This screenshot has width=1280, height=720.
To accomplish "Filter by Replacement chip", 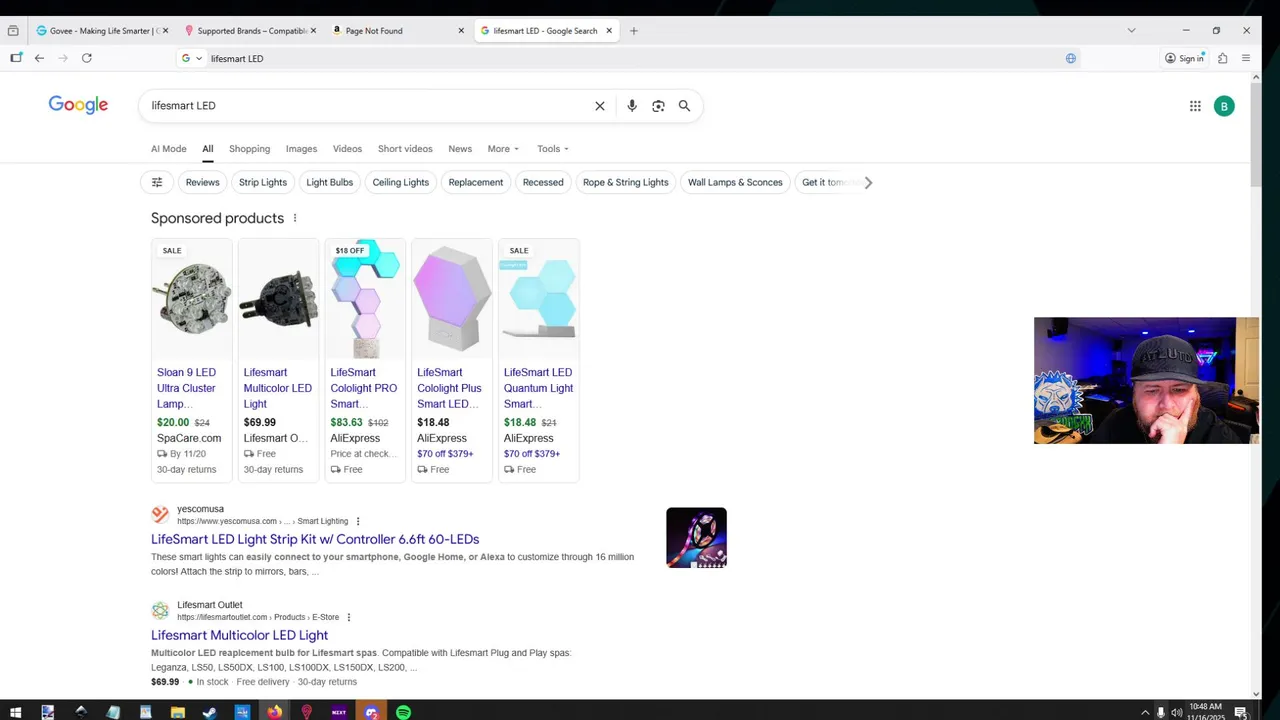I will (x=476, y=182).
